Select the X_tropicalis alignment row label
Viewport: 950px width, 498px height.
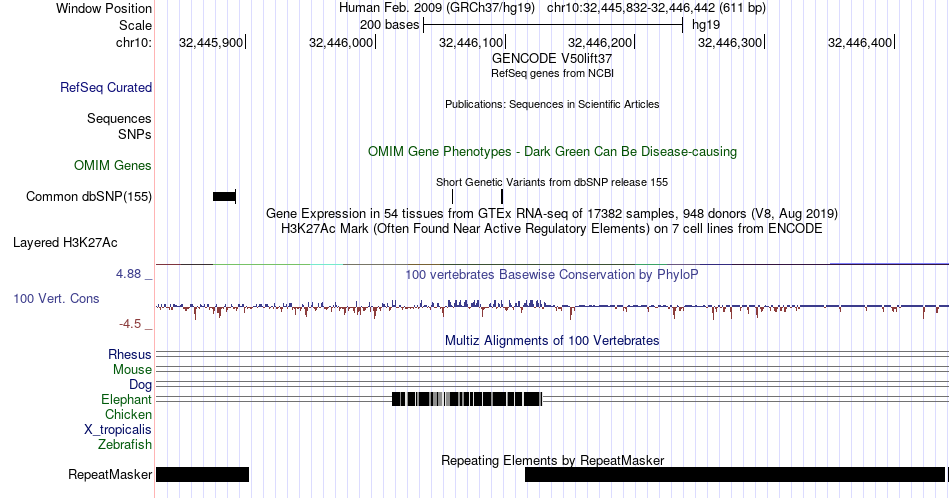(118, 430)
